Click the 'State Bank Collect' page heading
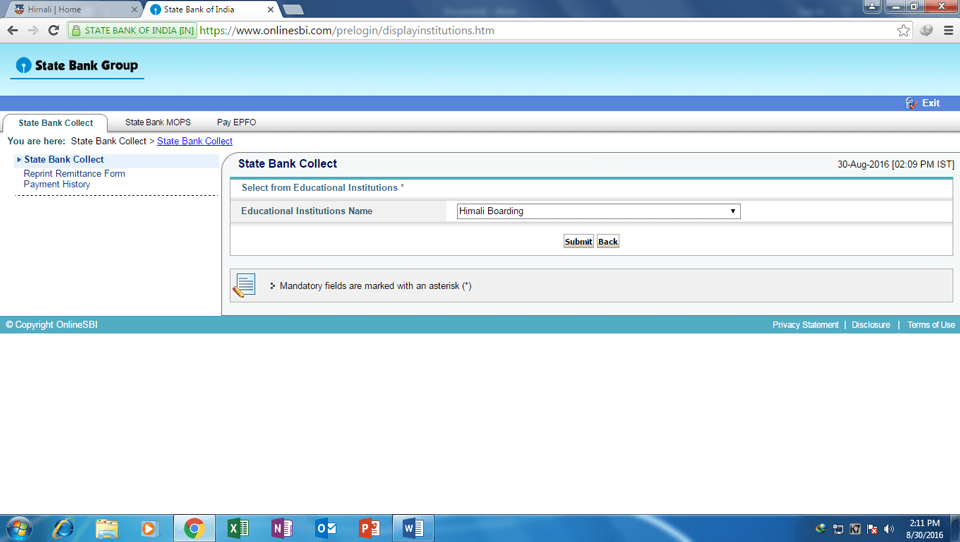 click(x=287, y=164)
